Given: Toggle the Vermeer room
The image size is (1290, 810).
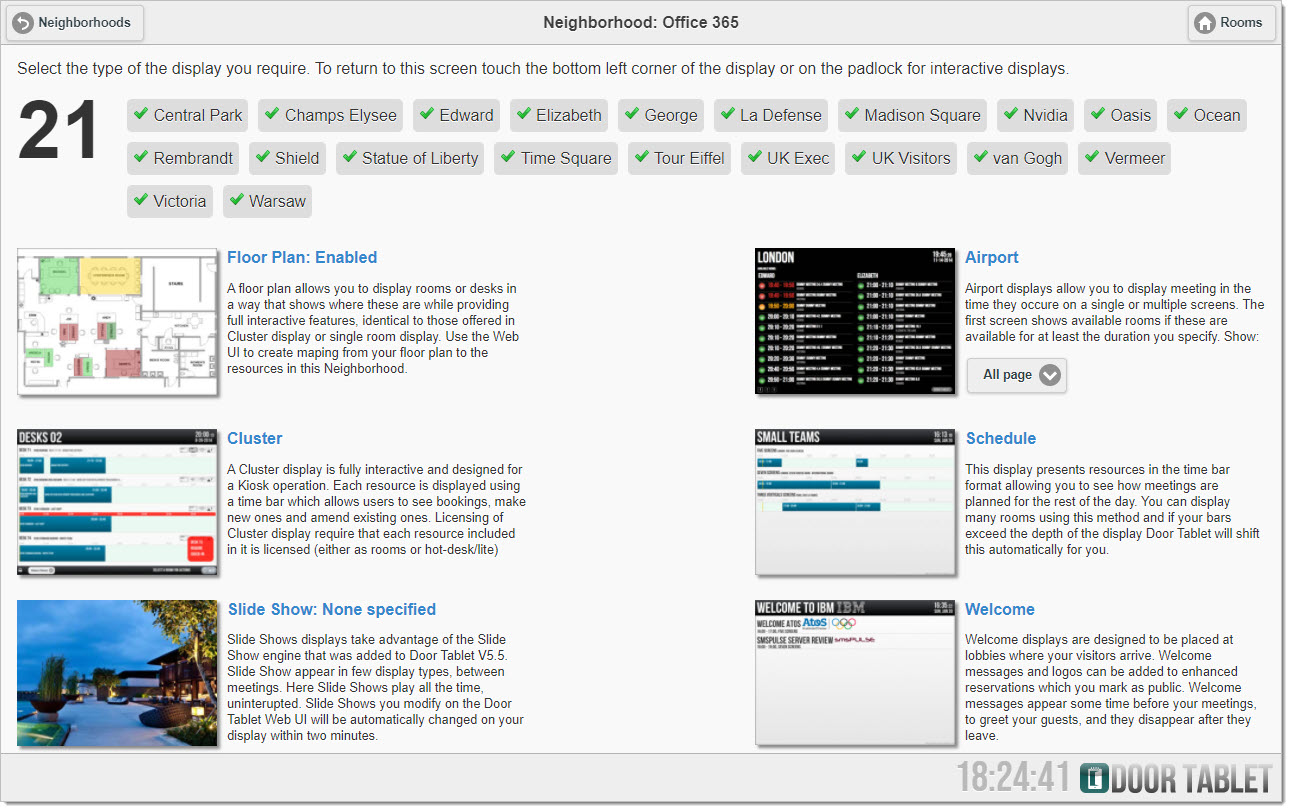Looking at the screenshot, I should pyautogui.click(x=1124, y=158).
